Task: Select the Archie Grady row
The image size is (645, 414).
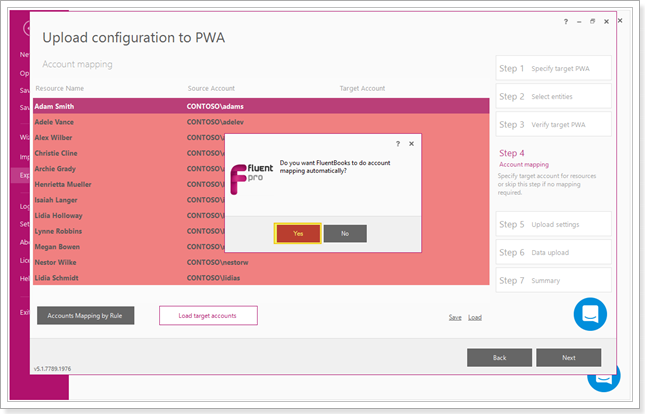Action: [129, 169]
